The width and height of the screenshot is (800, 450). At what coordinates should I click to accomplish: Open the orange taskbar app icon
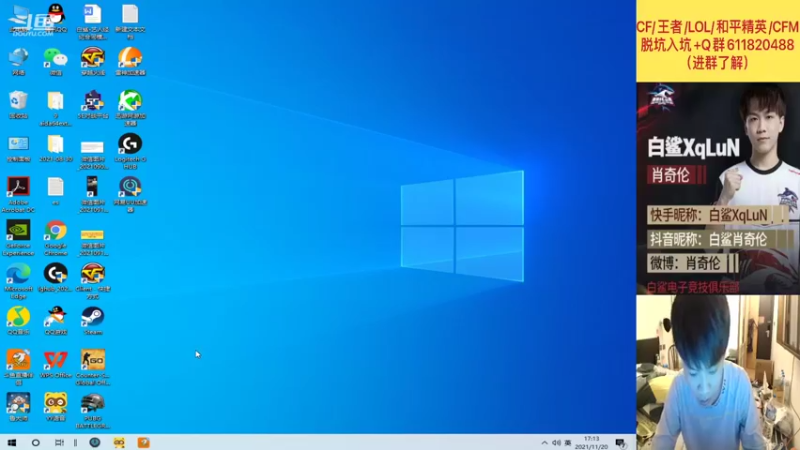point(143,442)
